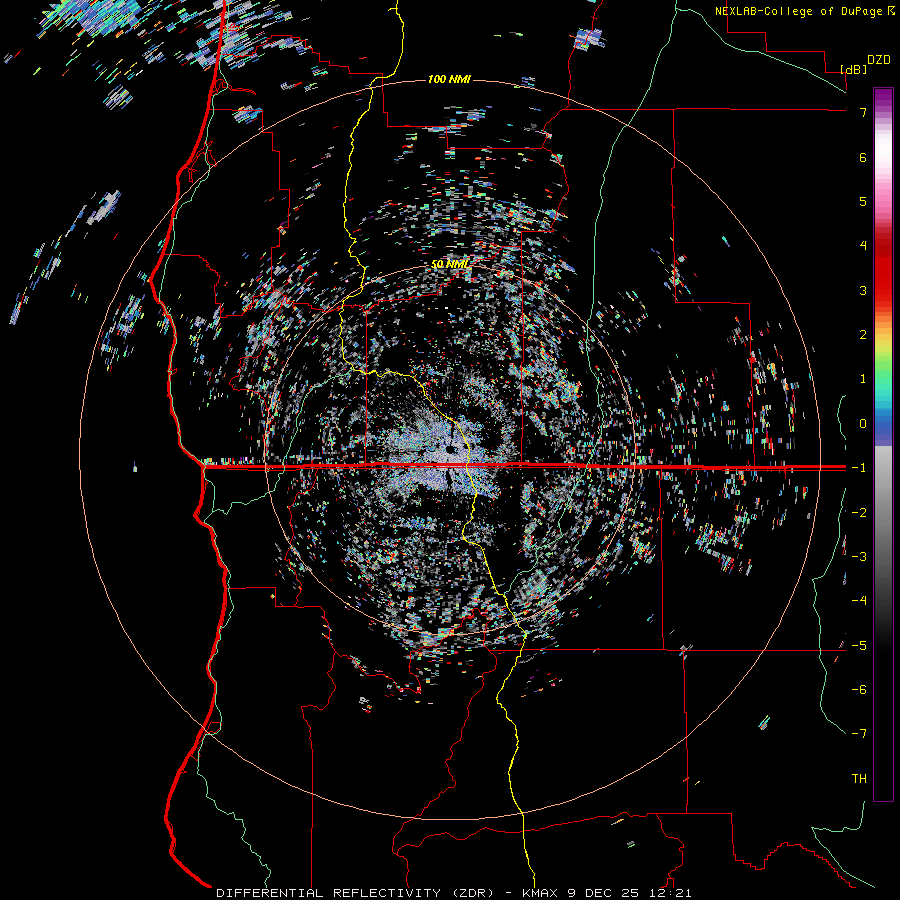Viewport: 900px width, 900px height.
Task: Click the TH threshold label on scale
Action: coord(859,779)
